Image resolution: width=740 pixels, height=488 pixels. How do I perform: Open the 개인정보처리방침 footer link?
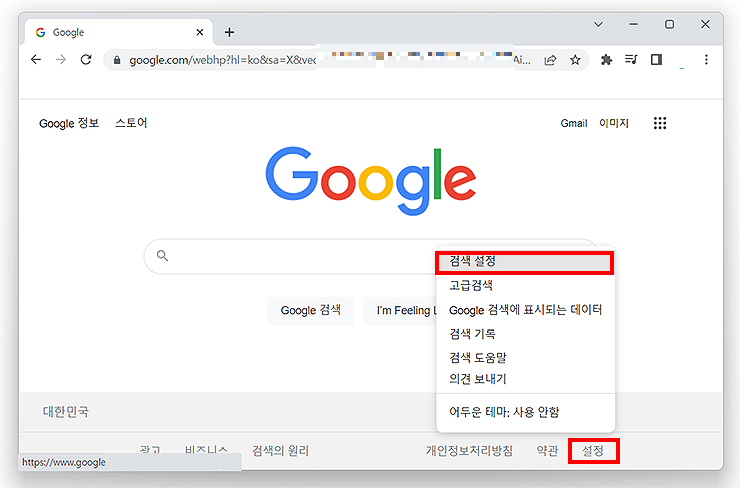469,451
